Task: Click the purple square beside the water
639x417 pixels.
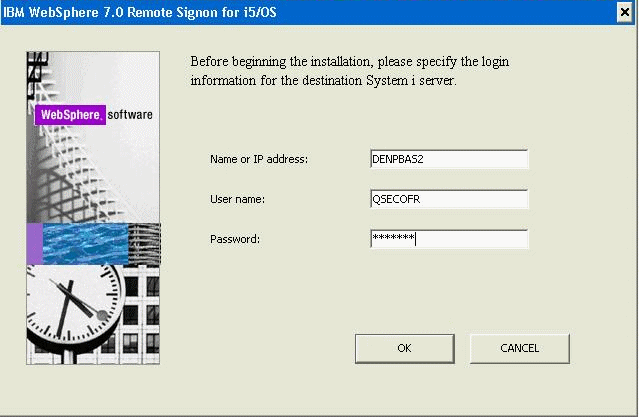Action: pyautogui.click(x=34, y=243)
